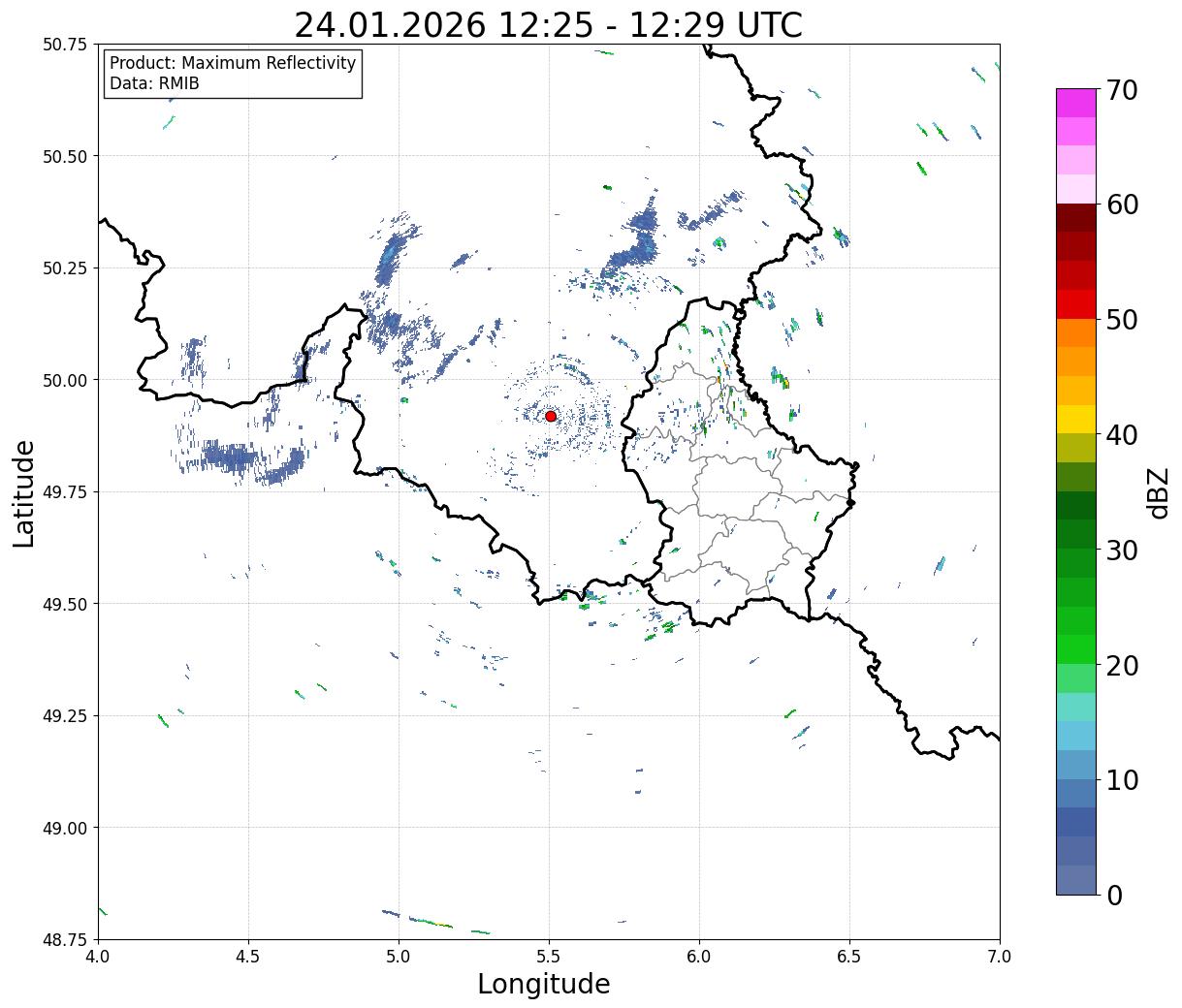Click the latitude tick label 49.50
Image resolution: width=1182 pixels, height=1008 pixels.
[x=65, y=604]
